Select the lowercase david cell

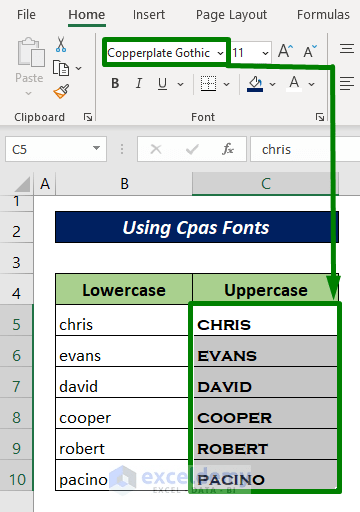click(124, 383)
